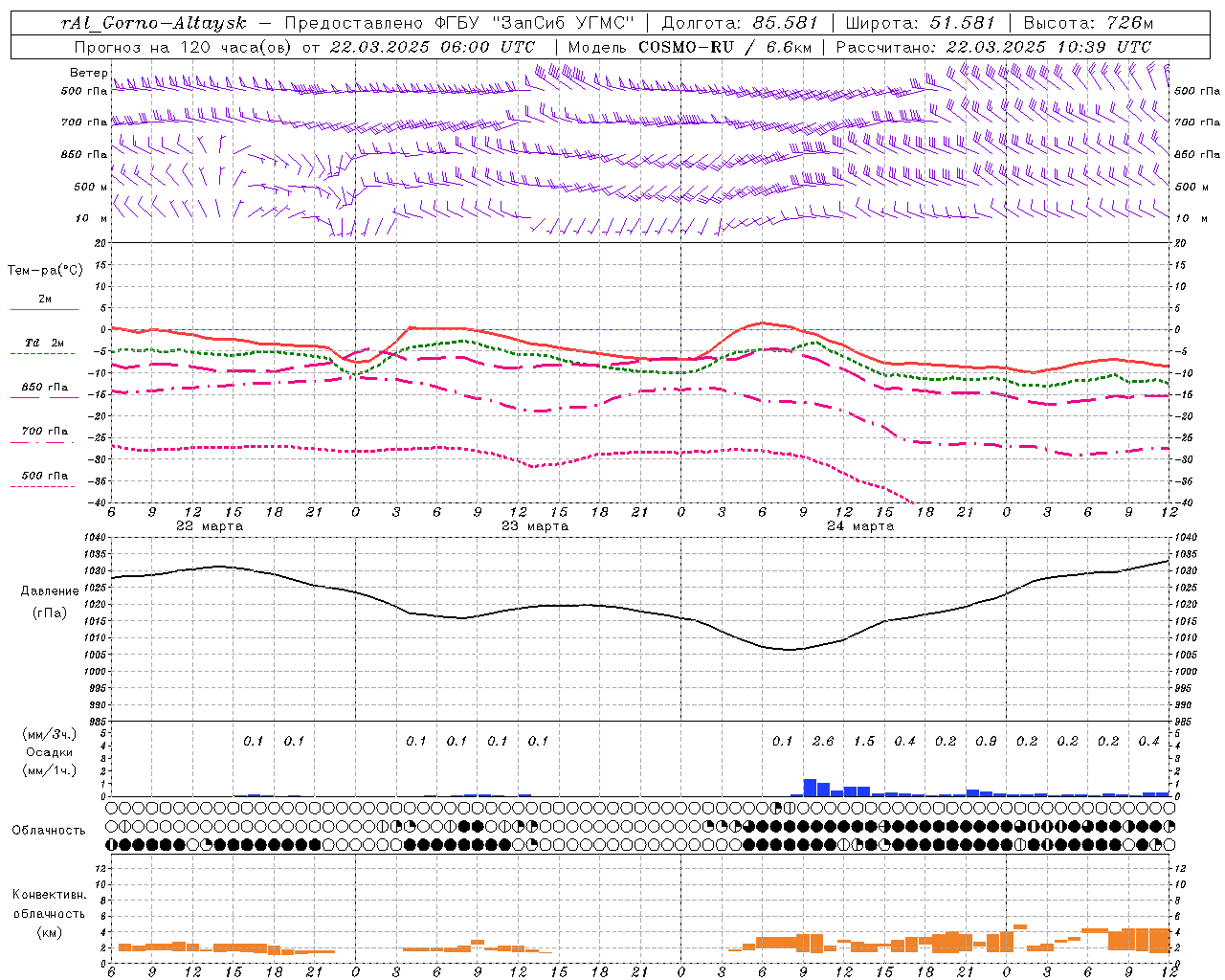
Task: Click the computed time Рассчитано: 22.03.2025 10:39 UTC
Action: pyautogui.click(x=993, y=47)
